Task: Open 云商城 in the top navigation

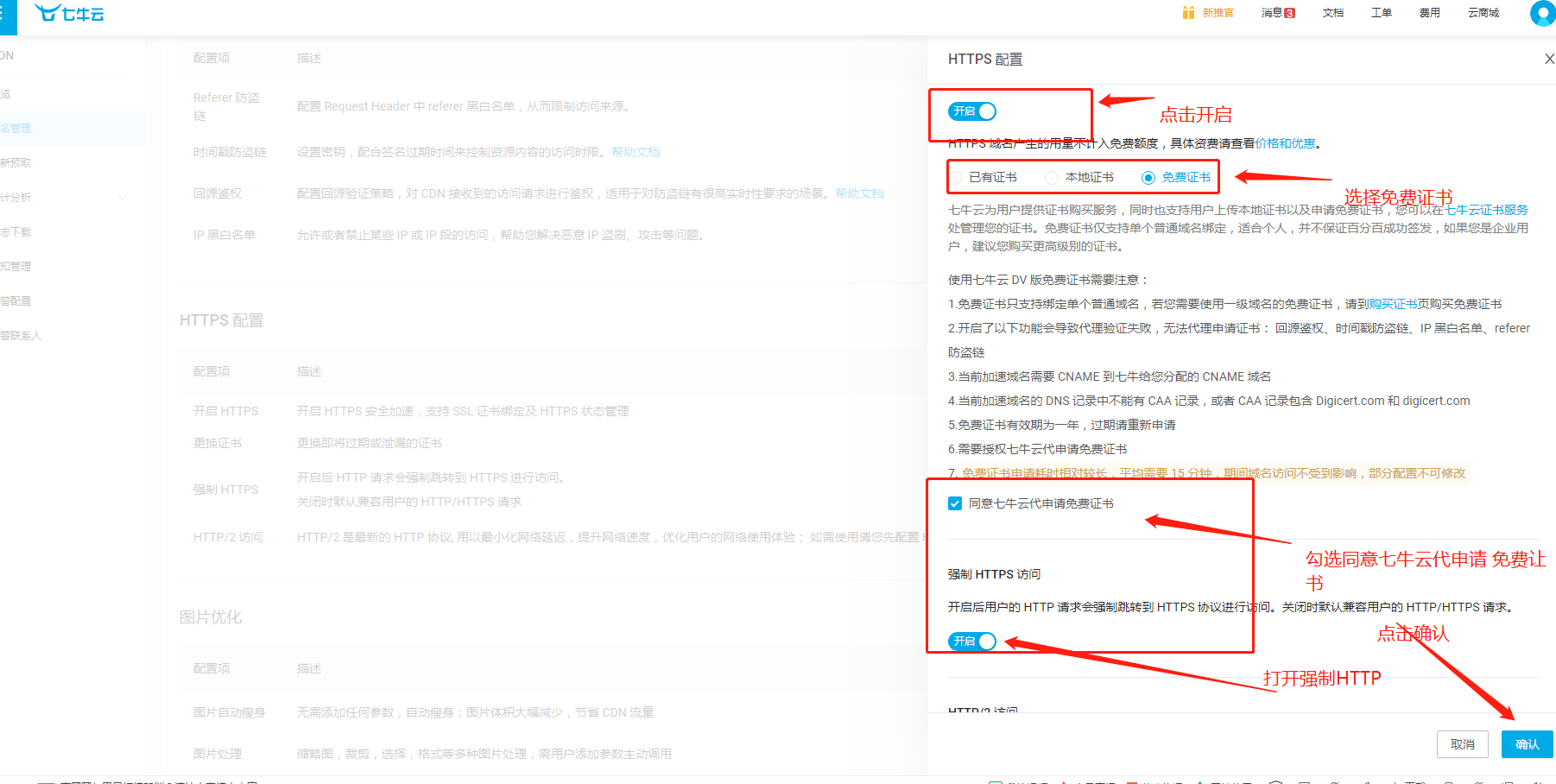Action: coord(1483,13)
